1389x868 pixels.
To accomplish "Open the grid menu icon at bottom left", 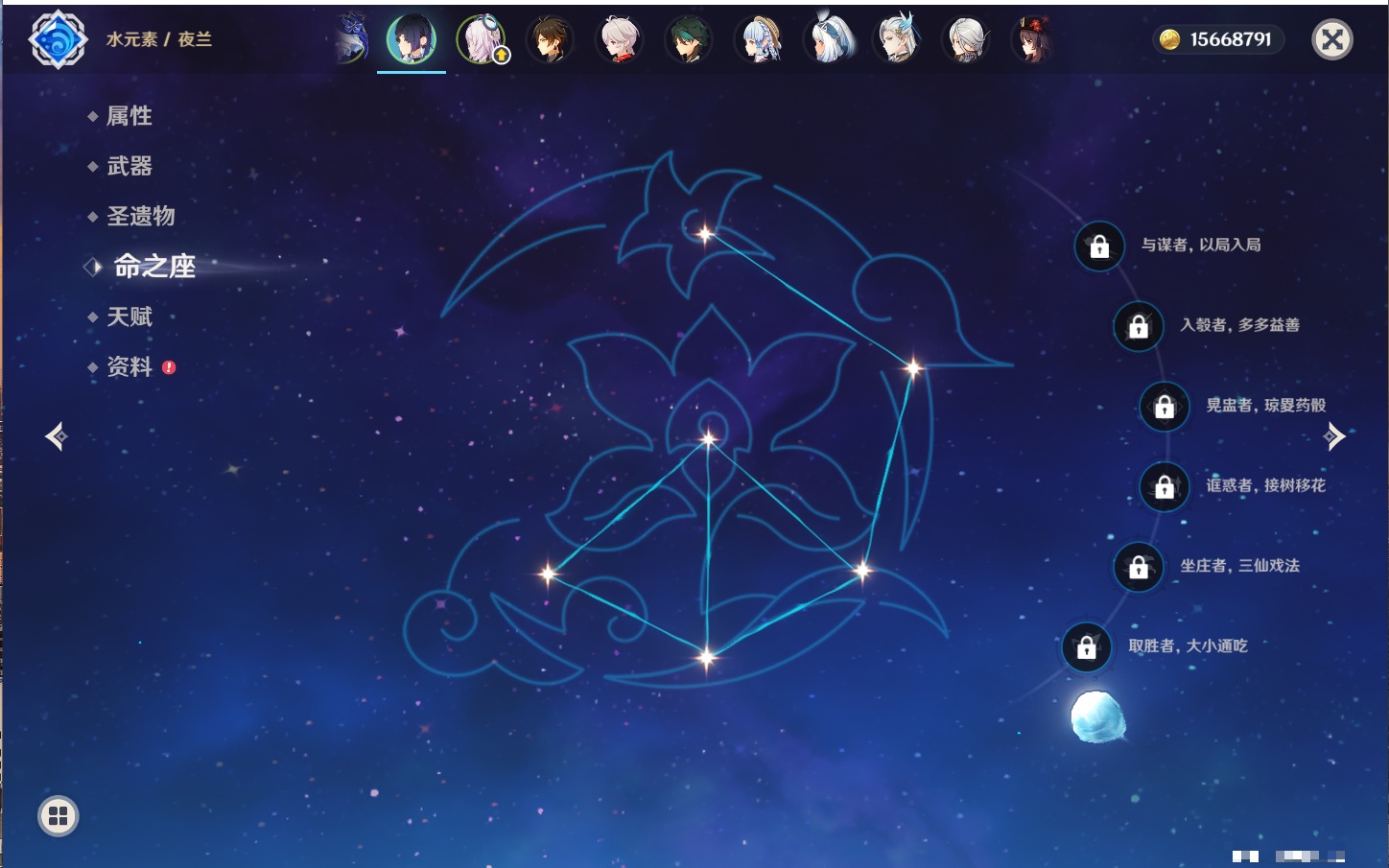I will 59,816.
